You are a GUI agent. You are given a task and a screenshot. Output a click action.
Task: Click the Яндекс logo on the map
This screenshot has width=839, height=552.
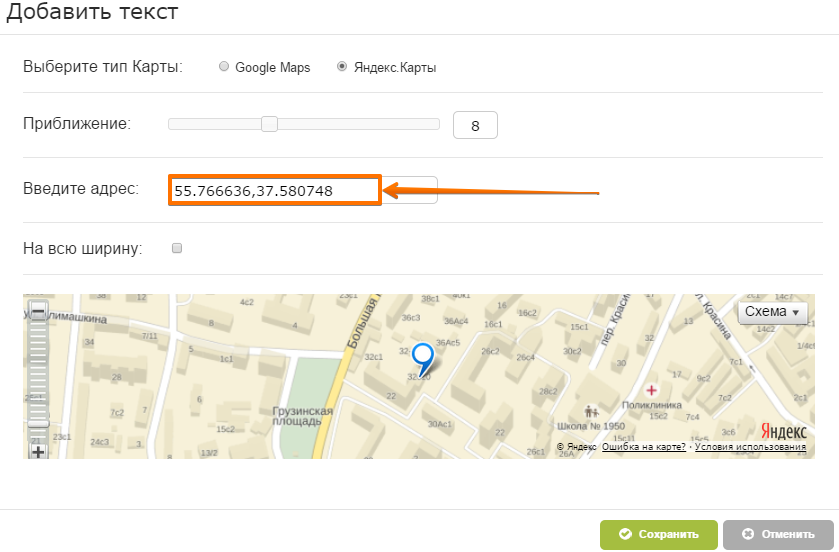pos(783,430)
